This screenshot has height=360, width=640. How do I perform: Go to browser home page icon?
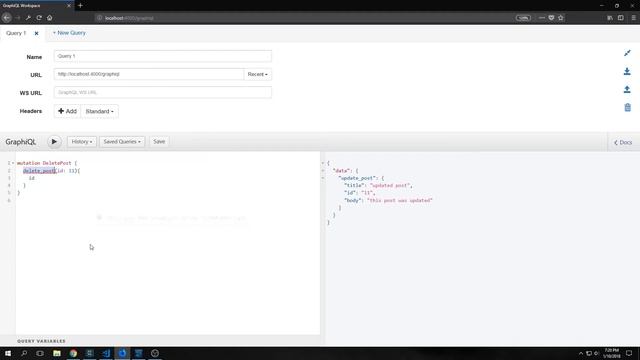pos(49,18)
